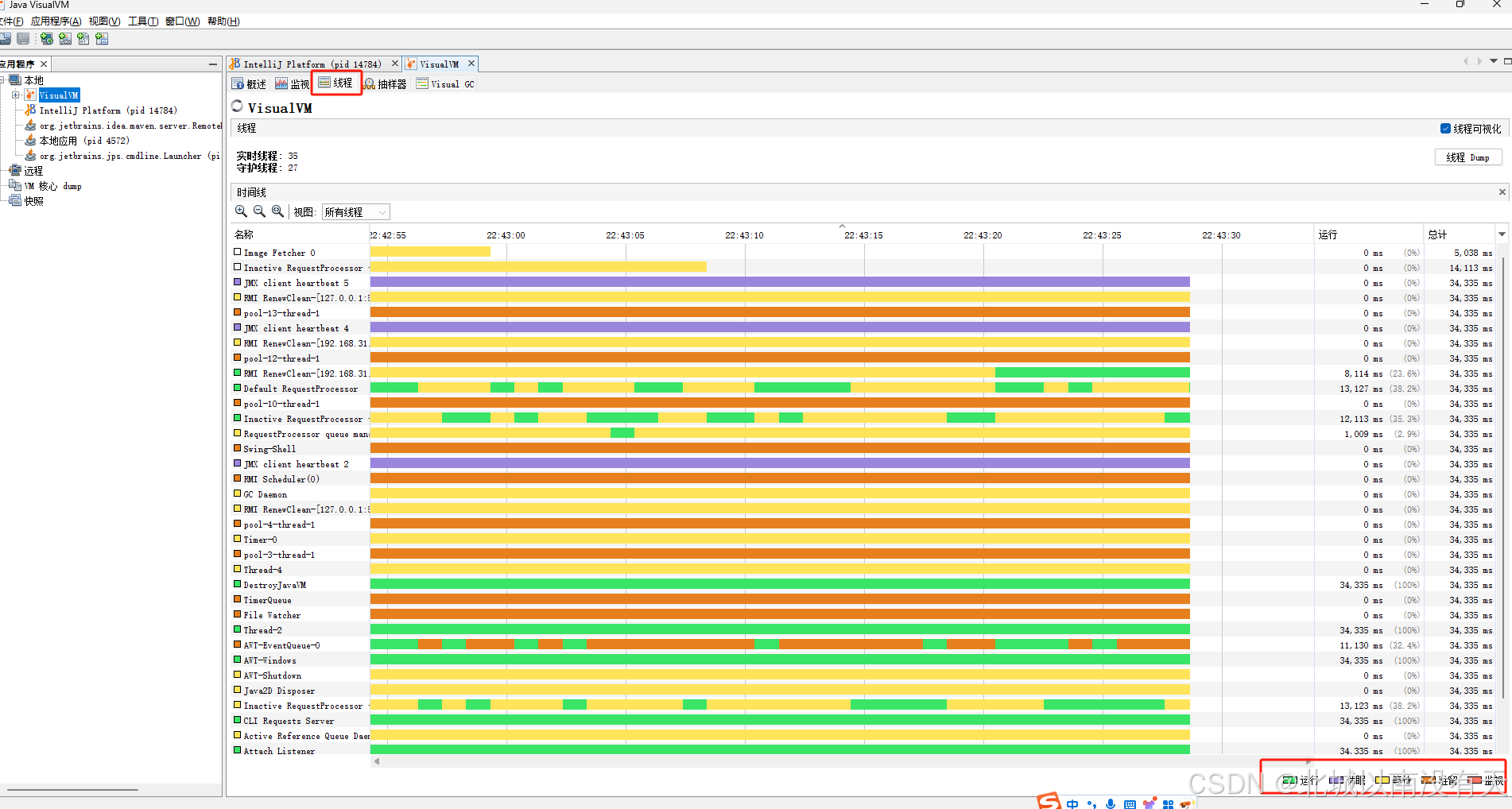This screenshot has width=1512, height=809.
Task: Click the Sogou microphone voice input icon
Action: (1111, 804)
